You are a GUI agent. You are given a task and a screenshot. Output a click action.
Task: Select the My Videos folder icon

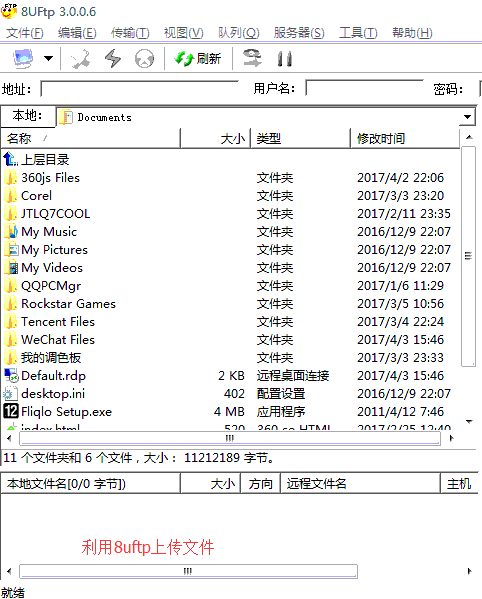pyautogui.click(x=11, y=267)
